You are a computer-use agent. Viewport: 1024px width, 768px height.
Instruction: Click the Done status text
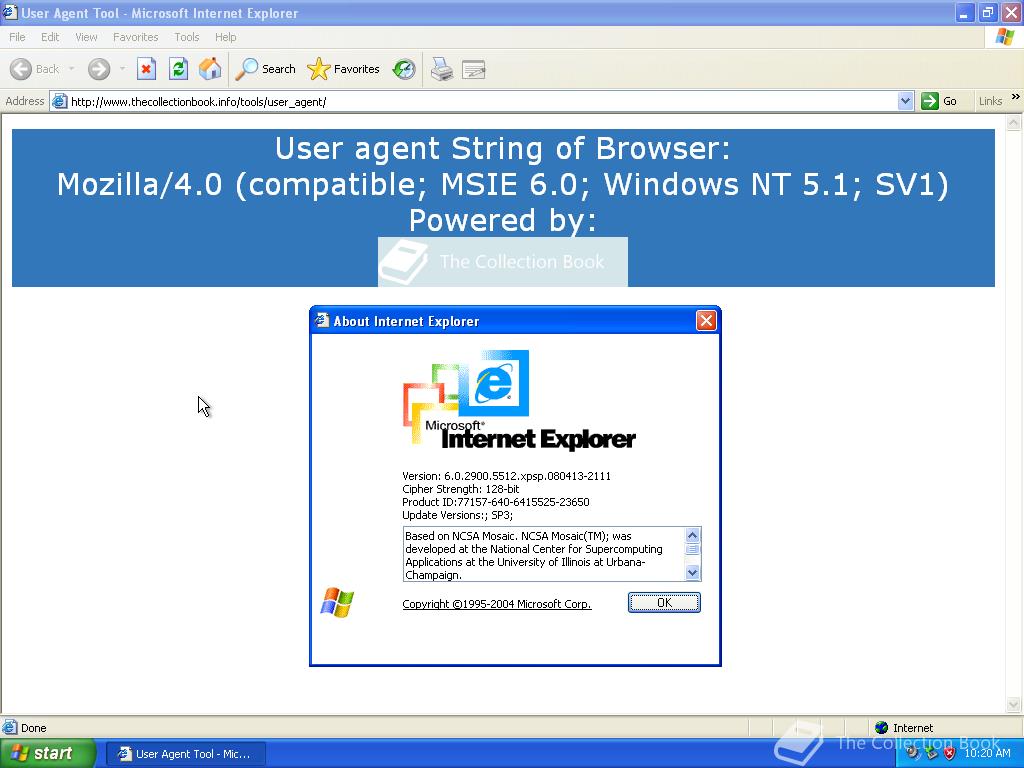tap(34, 728)
